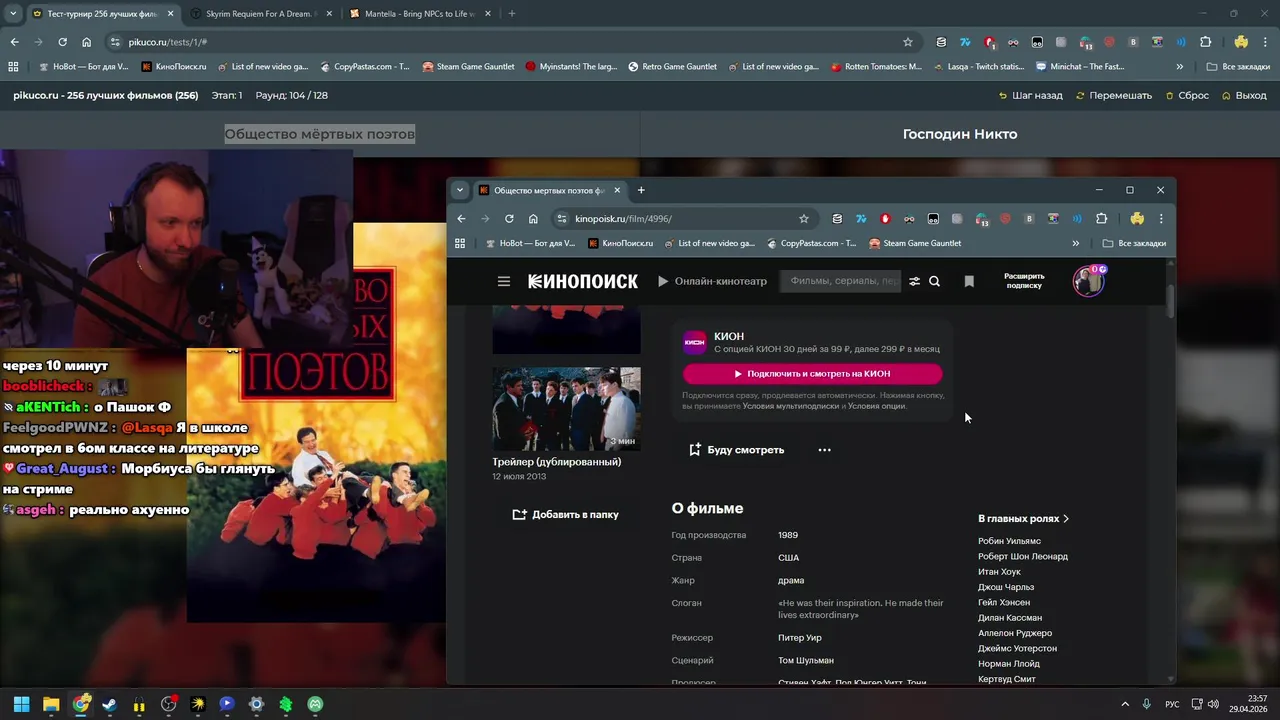View site info icon for kinopoisk.ru
The height and width of the screenshot is (720, 1280).
point(563,219)
